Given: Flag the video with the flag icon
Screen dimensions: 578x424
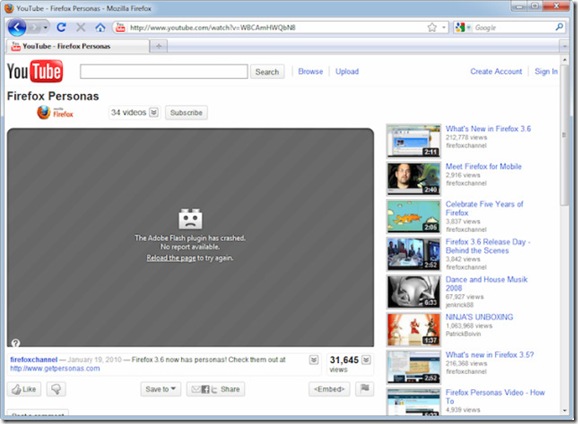Looking at the screenshot, I should 365,389.
